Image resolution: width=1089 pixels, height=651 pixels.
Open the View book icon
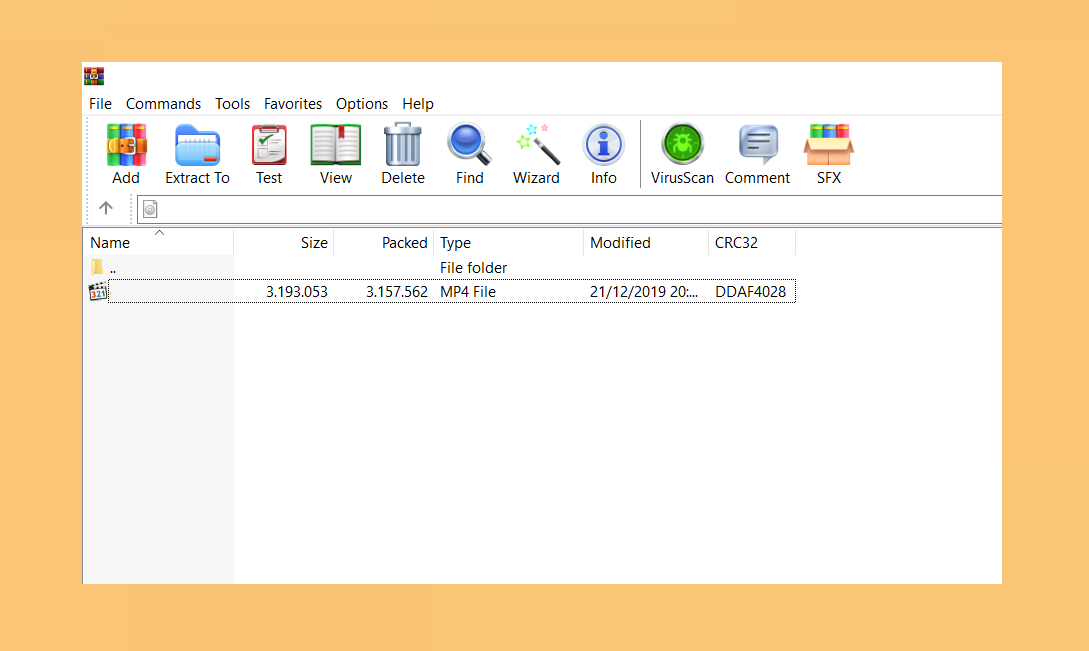pos(335,145)
